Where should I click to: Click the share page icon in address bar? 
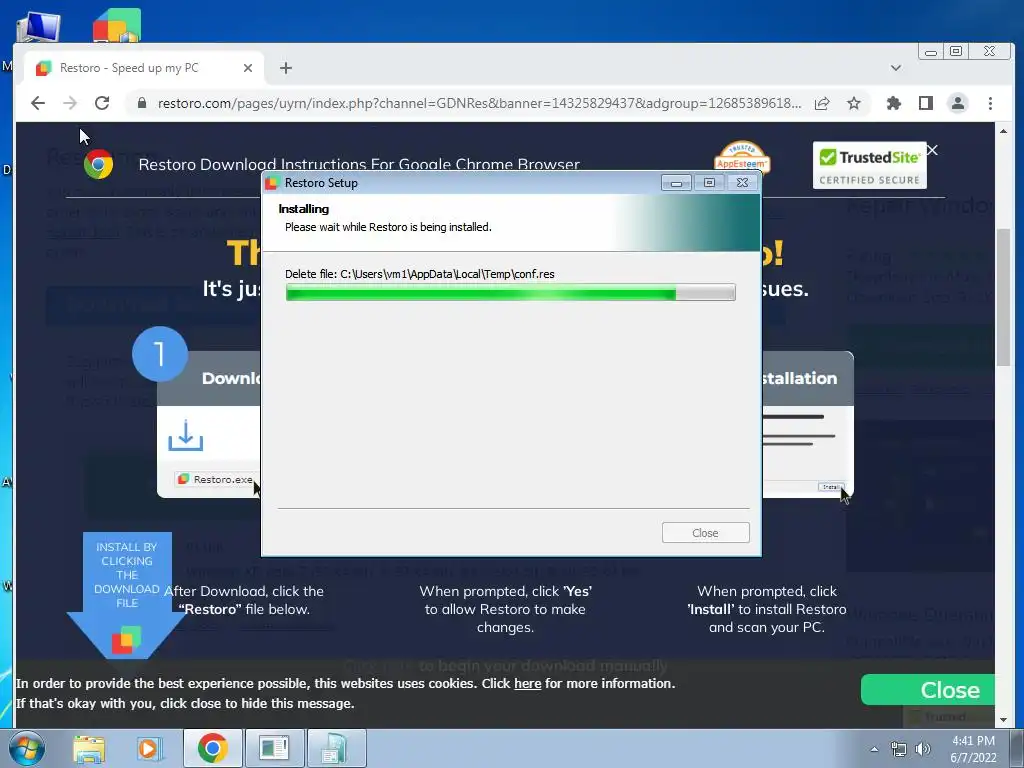click(822, 103)
